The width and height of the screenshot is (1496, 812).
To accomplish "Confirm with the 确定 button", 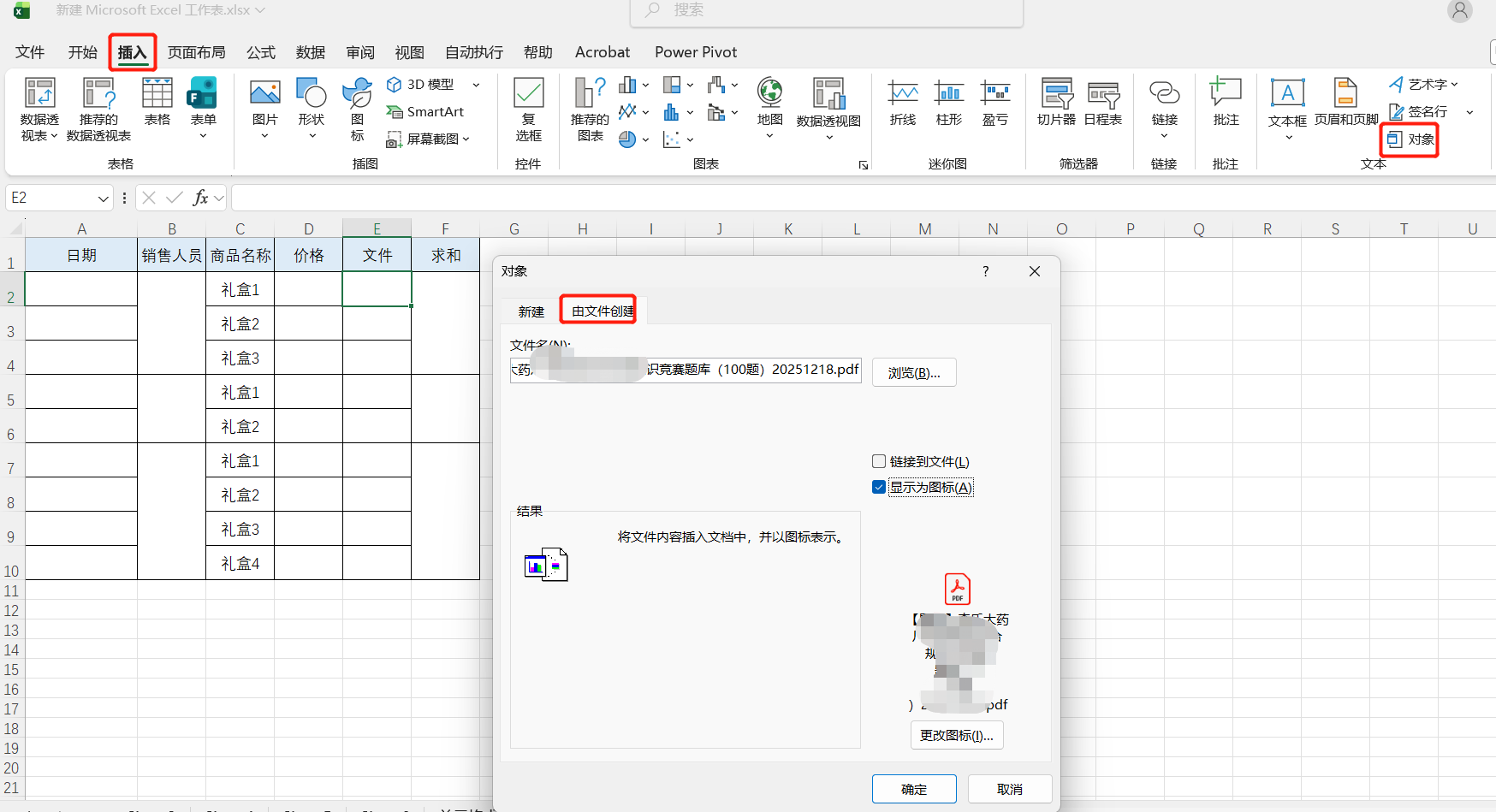I will [914, 789].
